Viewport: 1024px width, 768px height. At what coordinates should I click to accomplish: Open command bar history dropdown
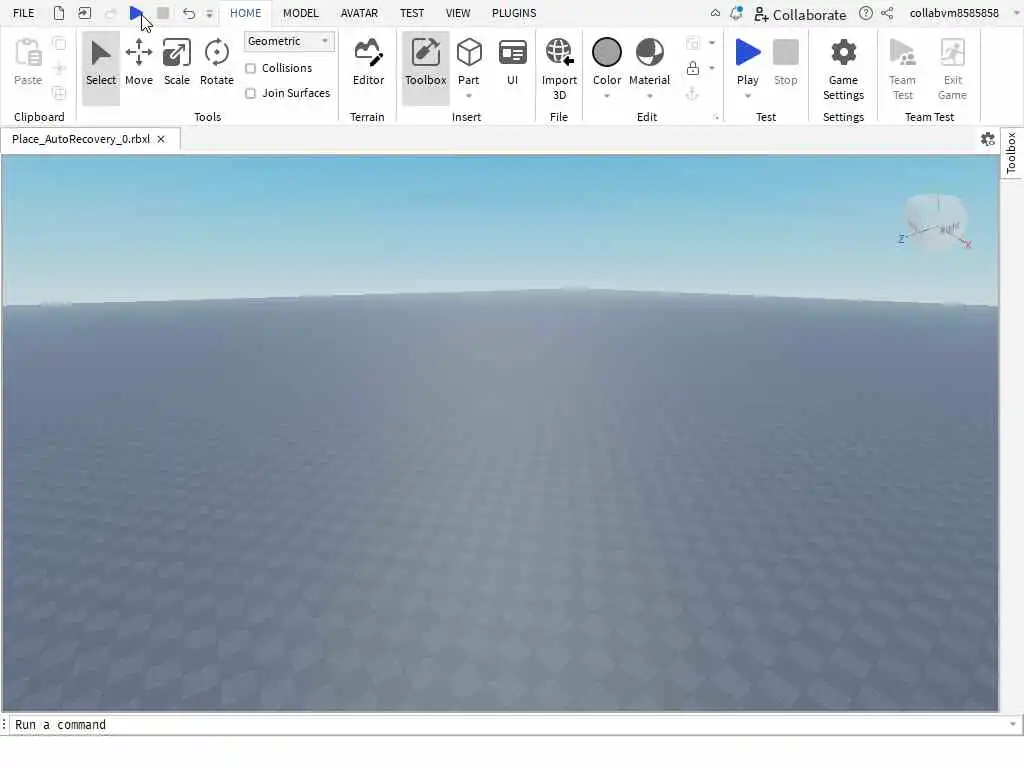click(1013, 724)
